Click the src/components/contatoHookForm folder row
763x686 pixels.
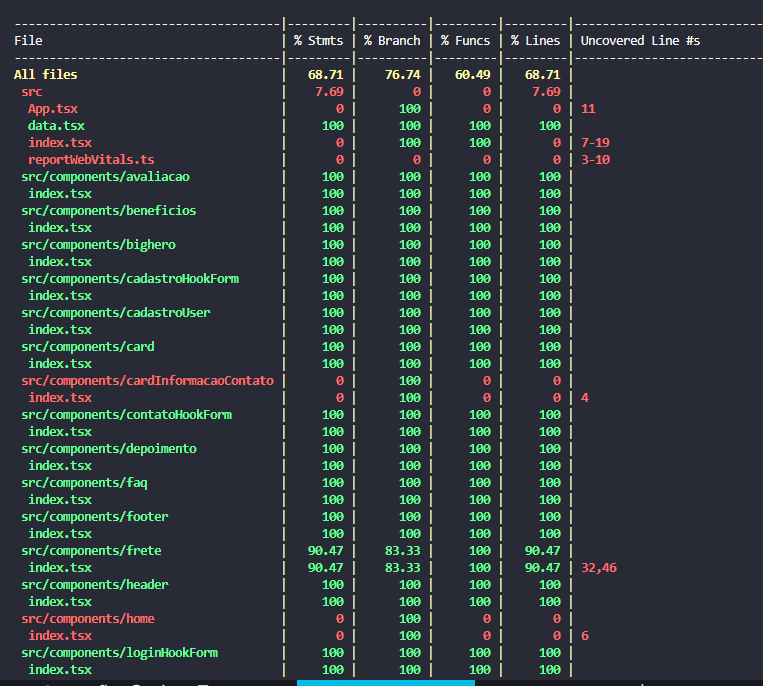pyautogui.click(x=127, y=415)
